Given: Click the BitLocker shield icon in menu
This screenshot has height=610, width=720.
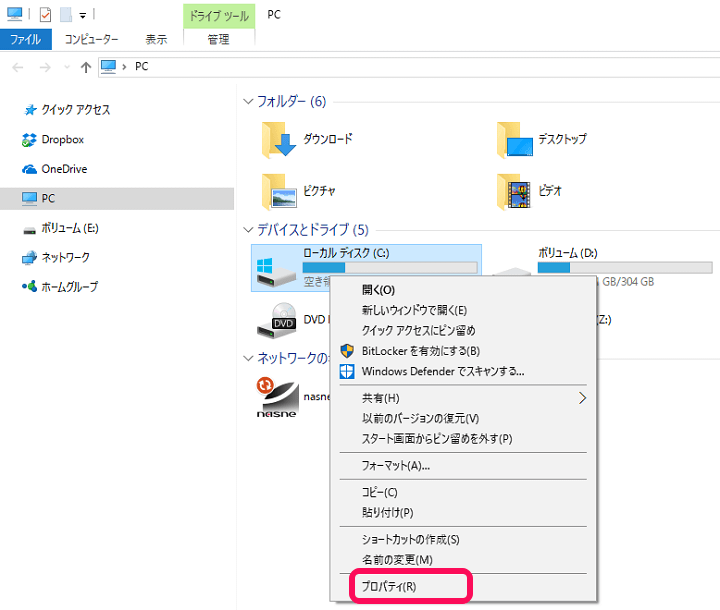Looking at the screenshot, I should click(x=347, y=351).
